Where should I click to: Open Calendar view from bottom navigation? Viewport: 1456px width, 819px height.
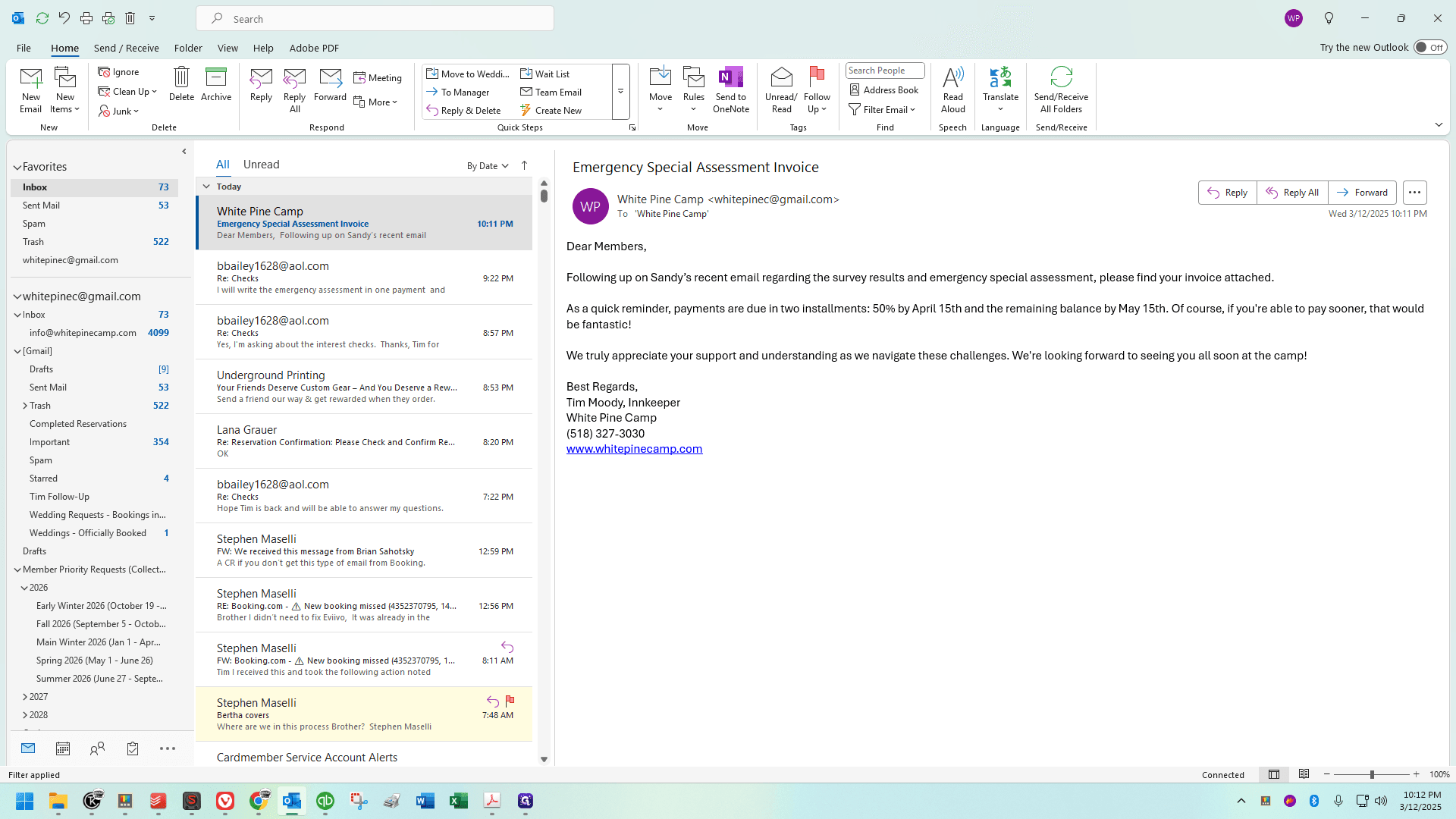[x=63, y=748]
